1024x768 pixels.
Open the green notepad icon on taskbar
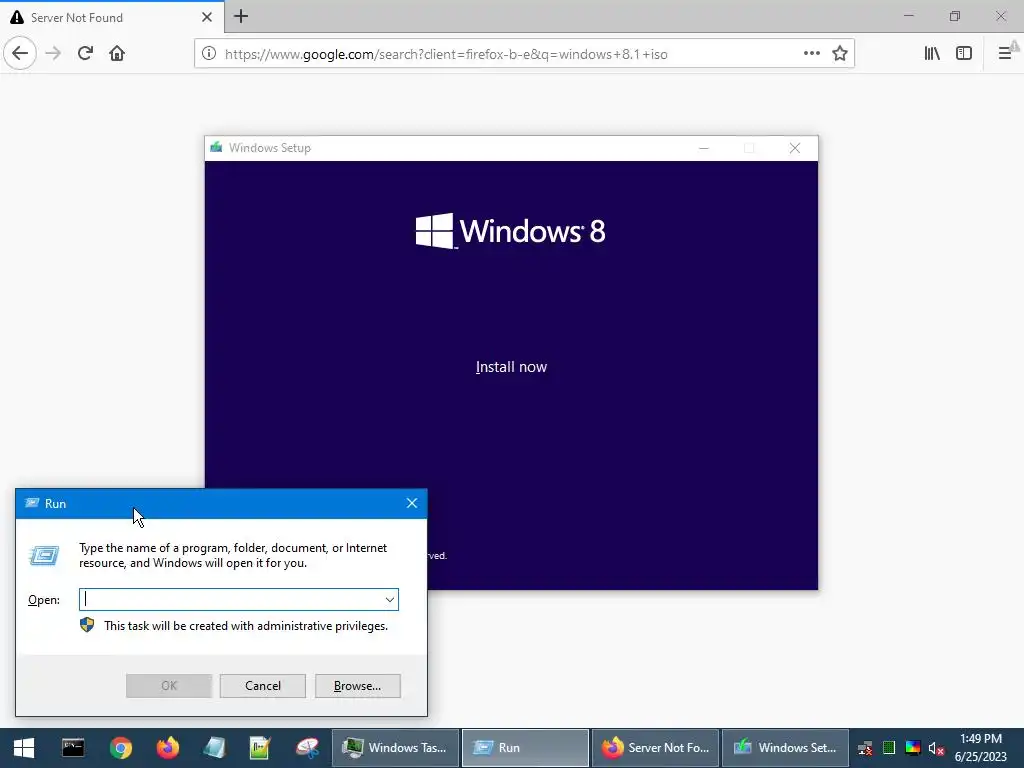260,748
